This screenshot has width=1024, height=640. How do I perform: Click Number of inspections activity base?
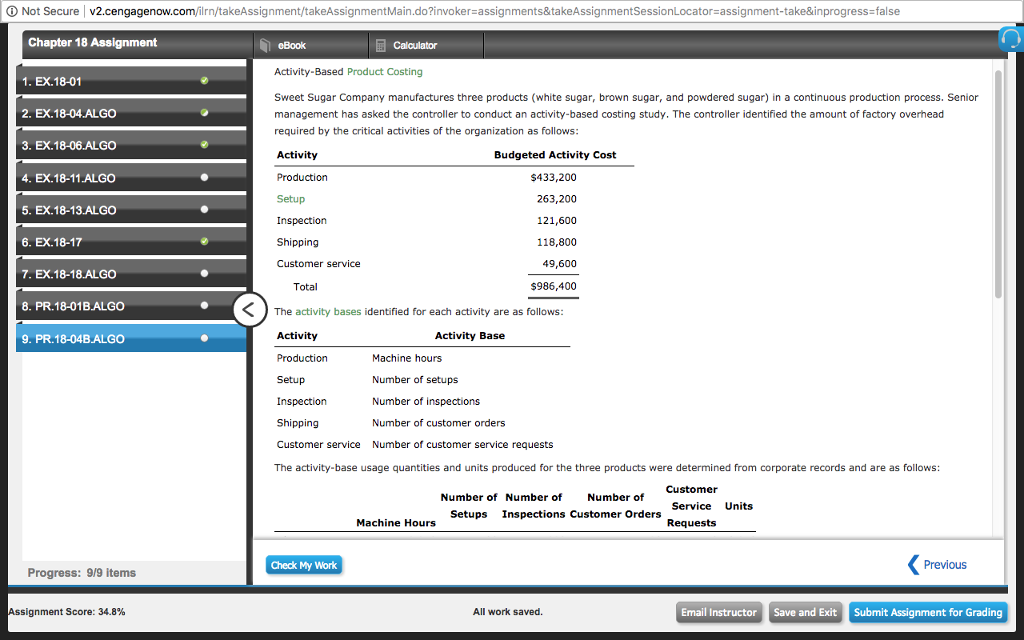point(426,401)
